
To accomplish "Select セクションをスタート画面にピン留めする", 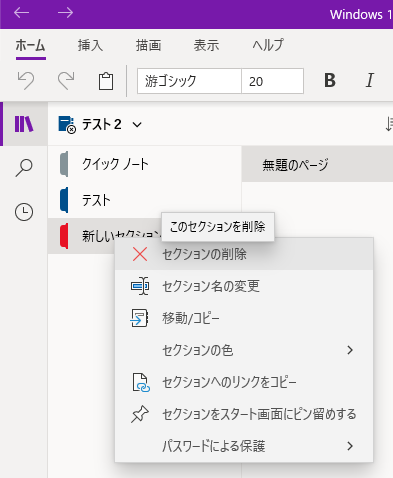I will [244, 414].
